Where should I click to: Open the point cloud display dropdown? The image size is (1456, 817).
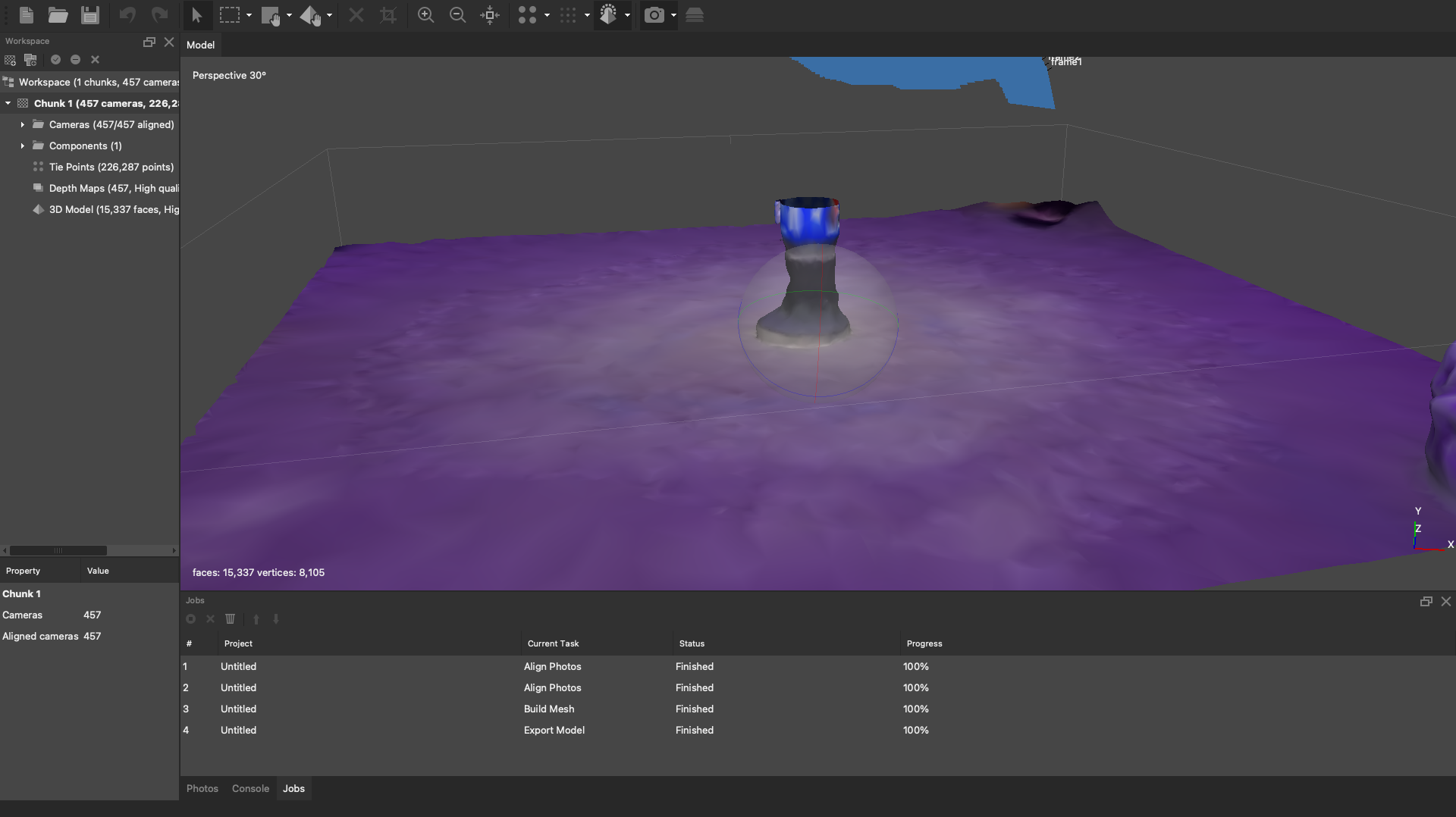tap(587, 15)
